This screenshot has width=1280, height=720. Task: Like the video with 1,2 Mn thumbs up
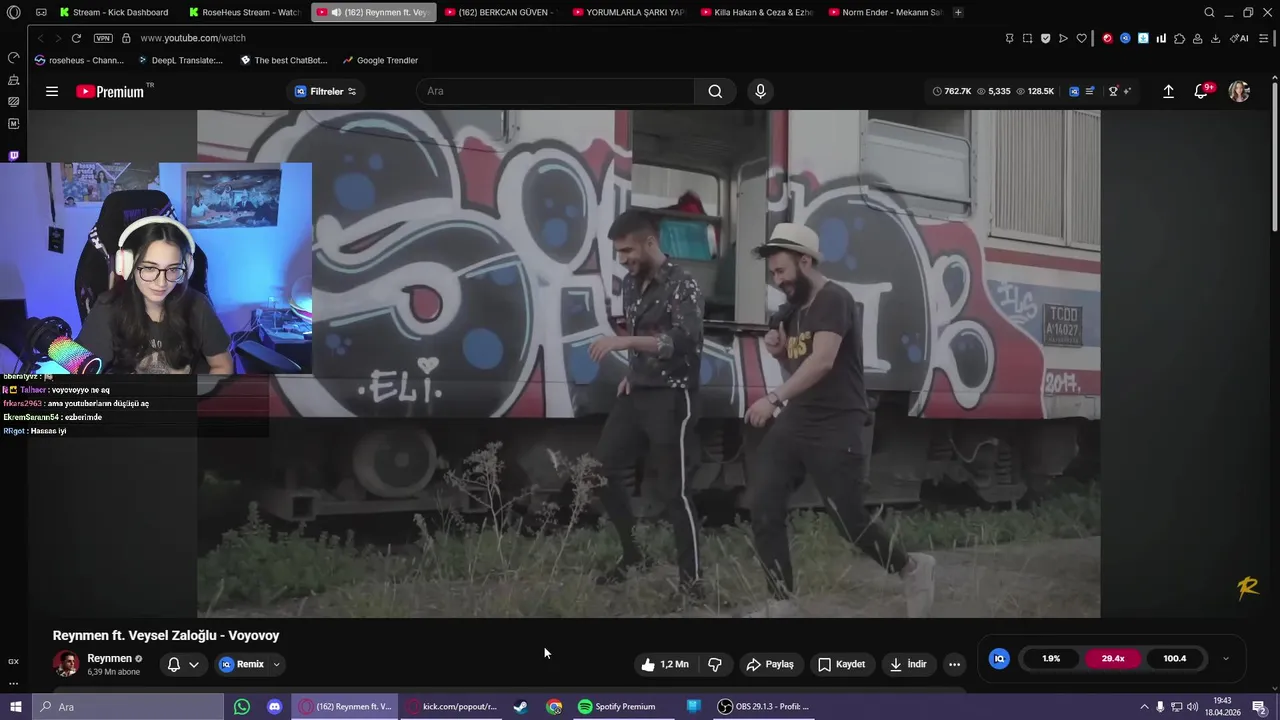tap(666, 664)
